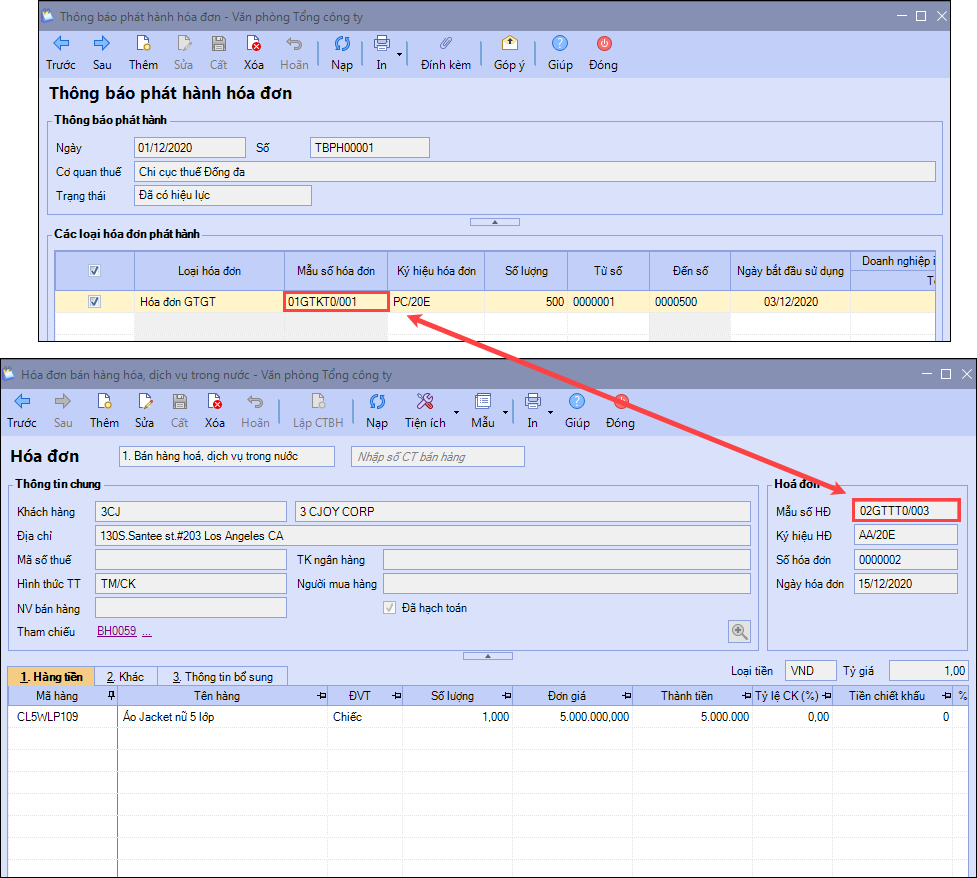
Task: Expand Mẫu dropdown arrow
Action: (x=505, y=413)
